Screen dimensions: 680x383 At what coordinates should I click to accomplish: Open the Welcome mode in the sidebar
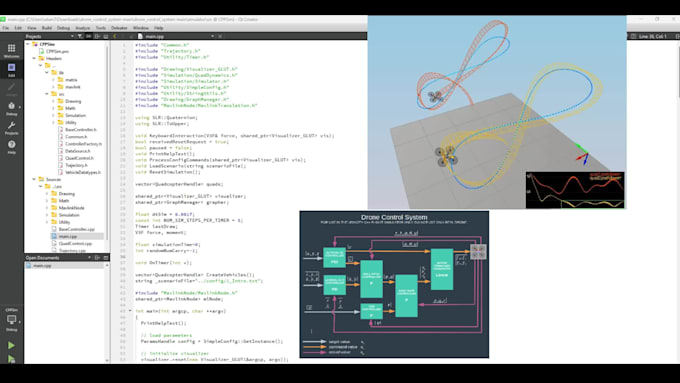(11, 50)
